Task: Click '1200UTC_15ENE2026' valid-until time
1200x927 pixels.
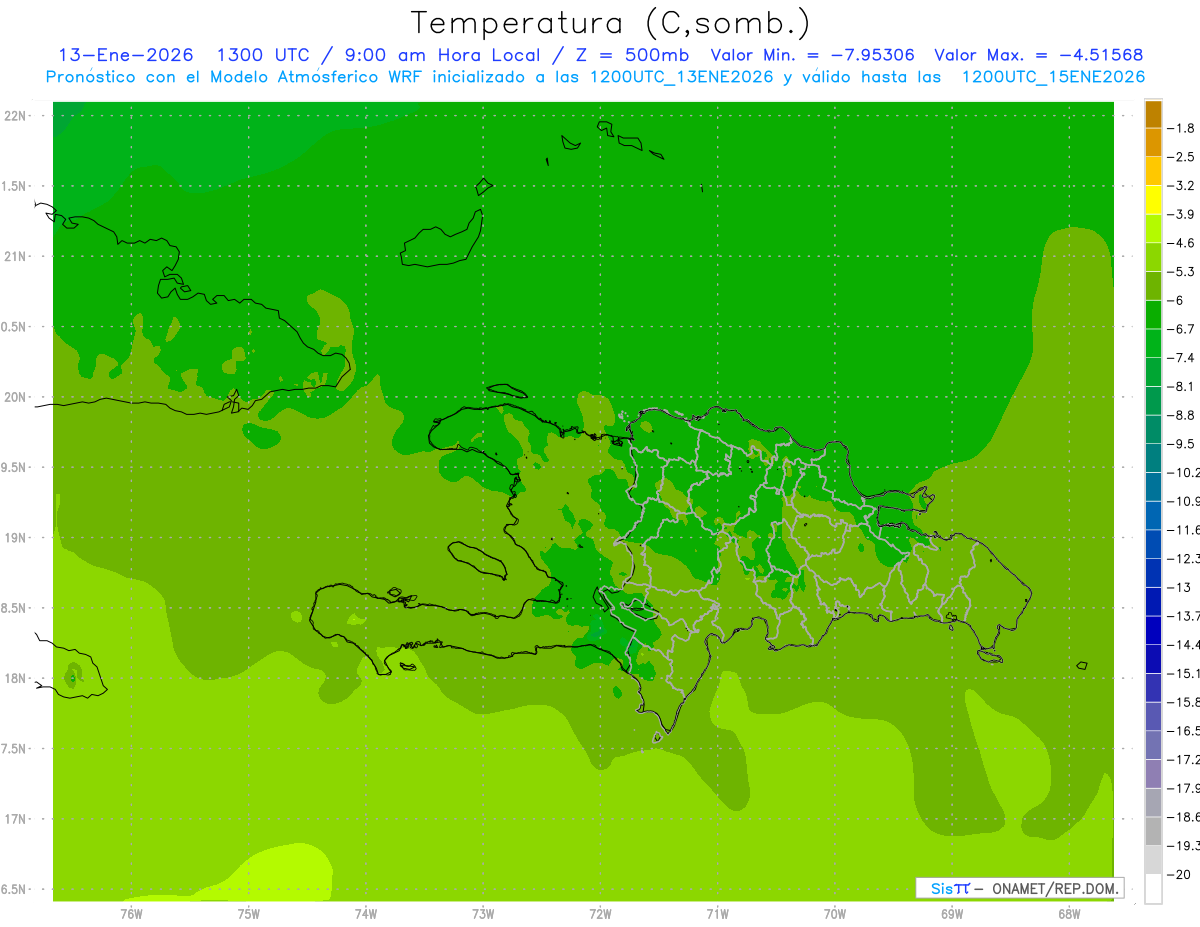Action: click(x=1053, y=77)
